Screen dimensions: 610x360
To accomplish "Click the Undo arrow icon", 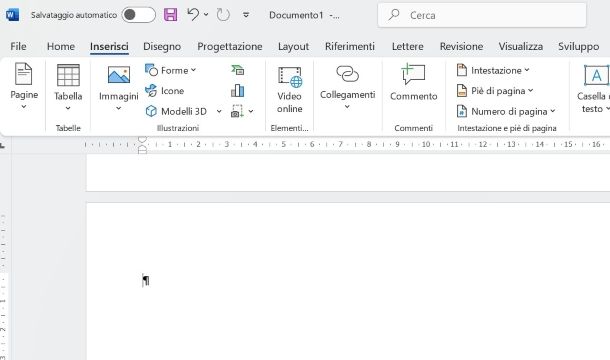I will 193,15.
